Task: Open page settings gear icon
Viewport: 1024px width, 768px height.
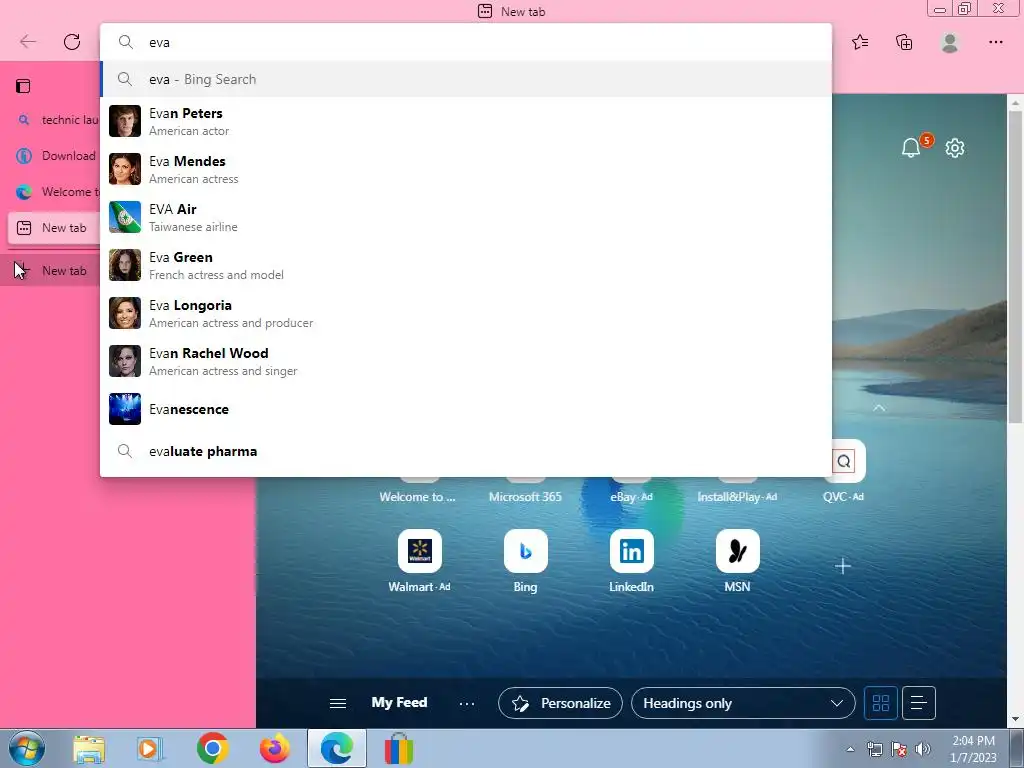Action: click(955, 148)
